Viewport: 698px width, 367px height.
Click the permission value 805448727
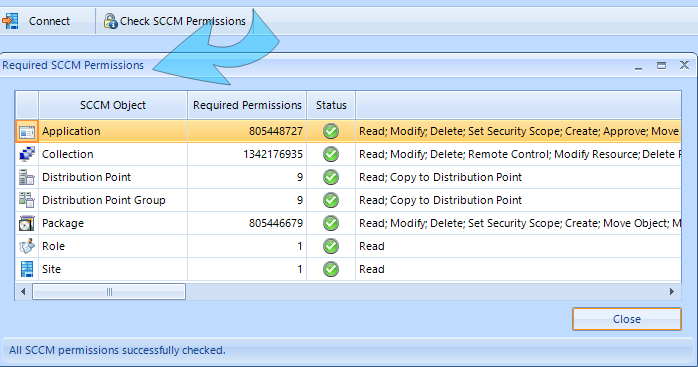[276, 131]
